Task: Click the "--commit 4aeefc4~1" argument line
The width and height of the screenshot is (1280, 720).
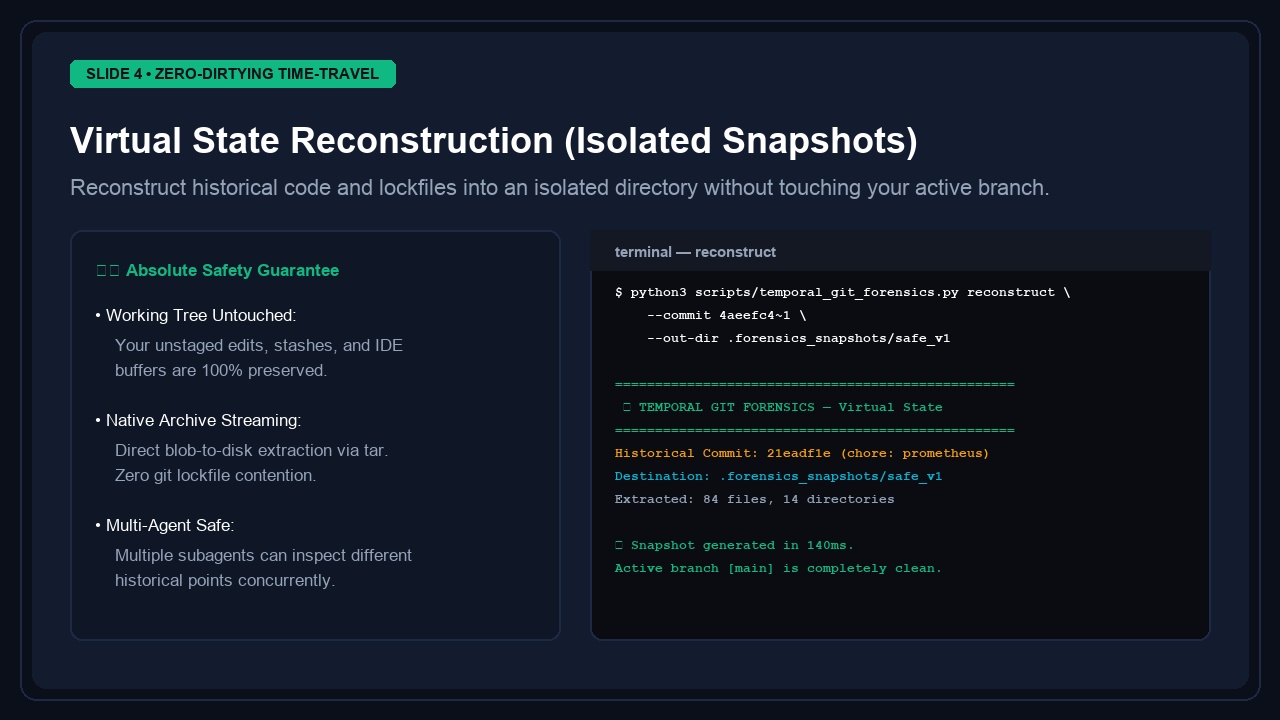Action: tap(727, 316)
